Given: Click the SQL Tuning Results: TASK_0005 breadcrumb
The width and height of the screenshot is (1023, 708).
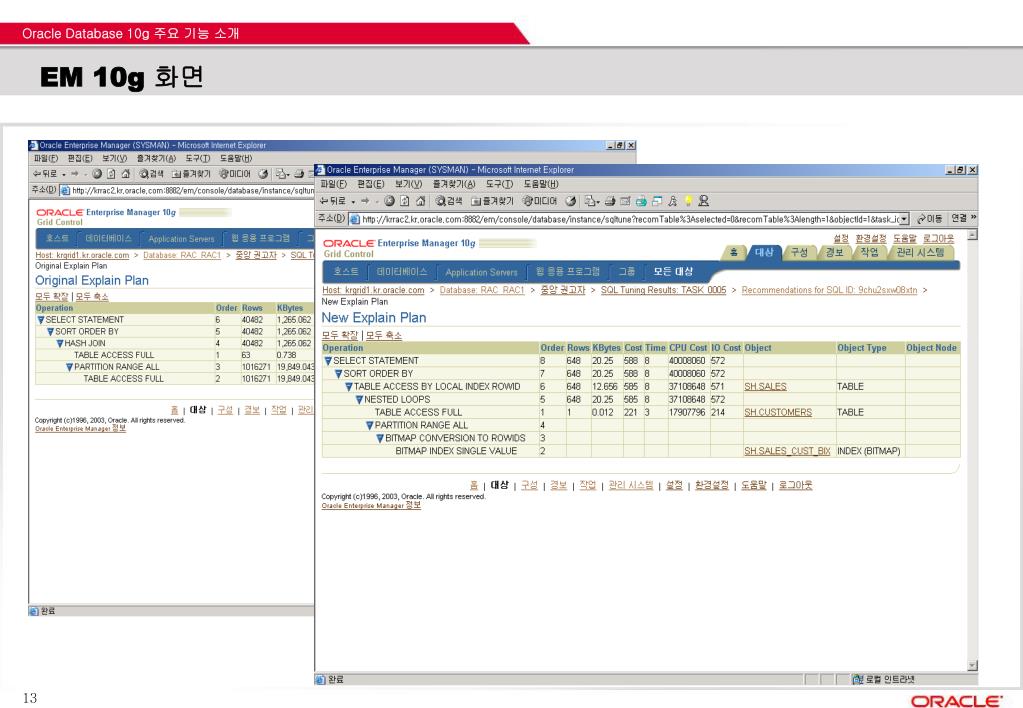Looking at the screenshot, I should tap(664, 290).
